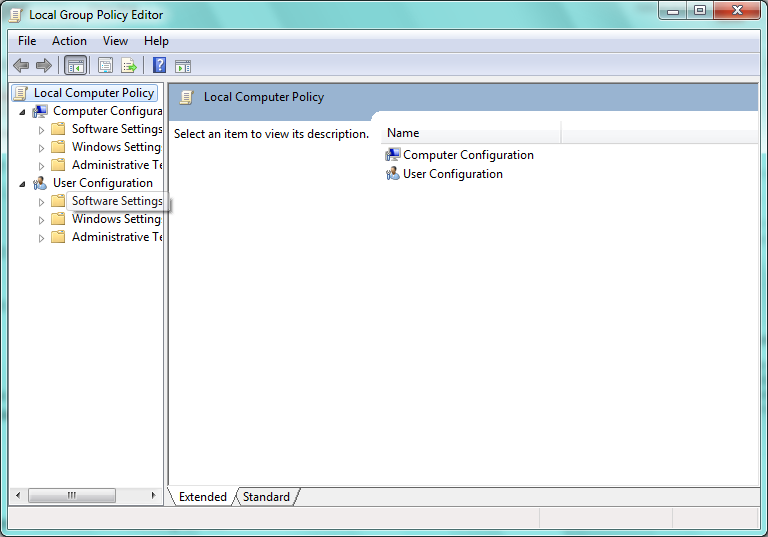The width and height of the screenshot is (768, 537).
Task: Select Windows Settings text under Computer Configuration
Action: (117, 147)
